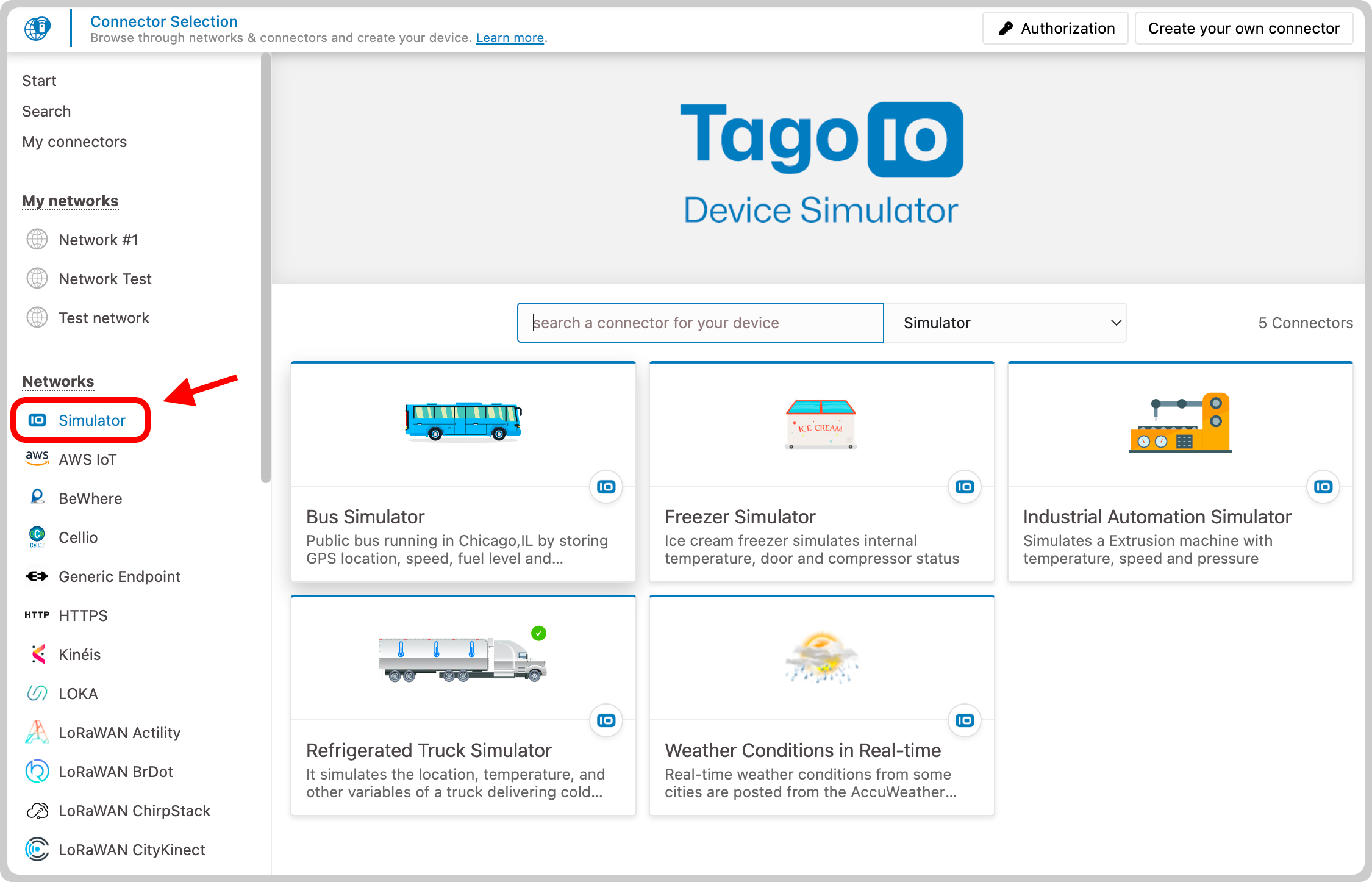
Task: Select the Cellio network label
Action: (78, 537)
